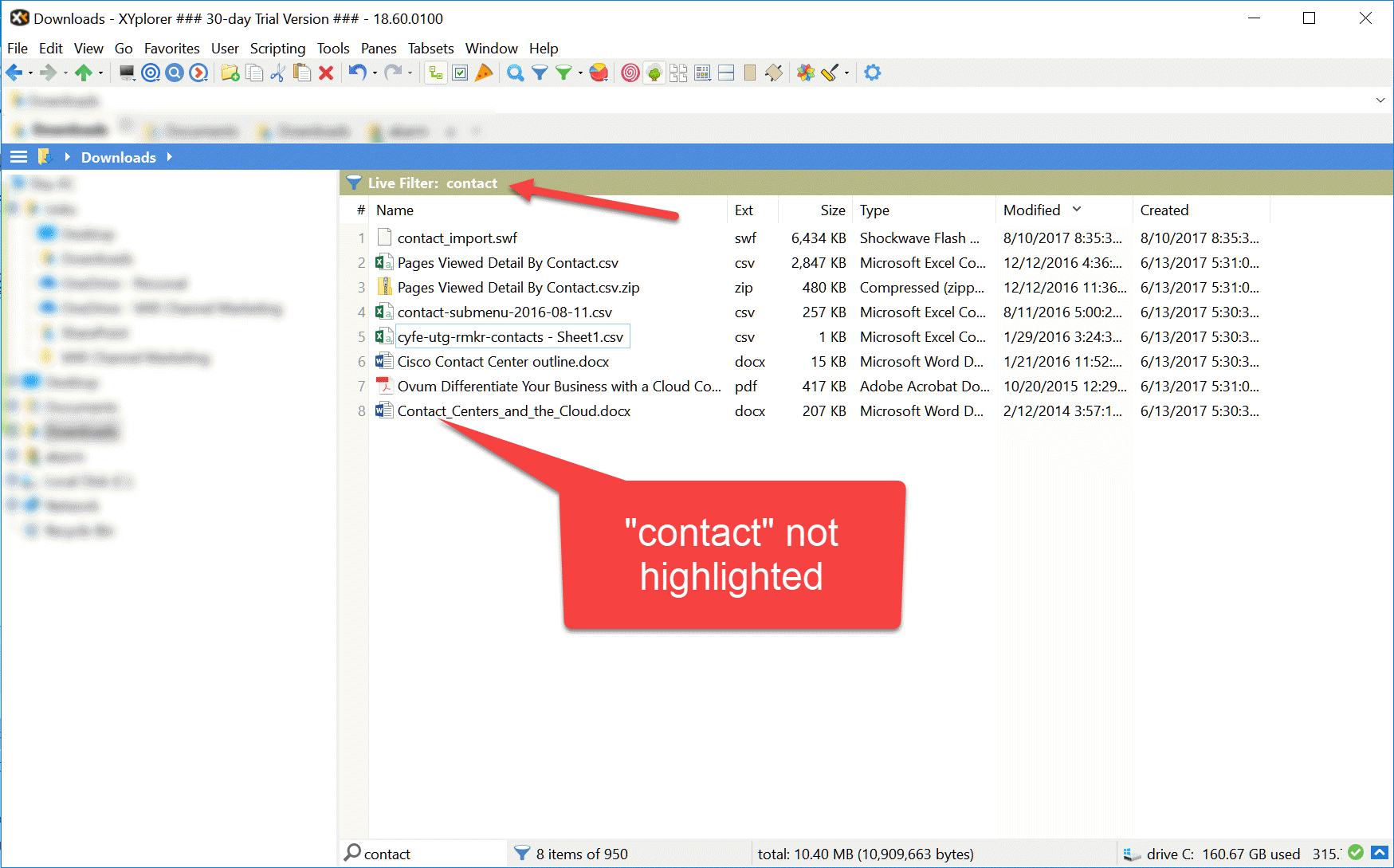Toggle selection checkboxes toolbar button
1394x868 pixels.
[460, 73]
